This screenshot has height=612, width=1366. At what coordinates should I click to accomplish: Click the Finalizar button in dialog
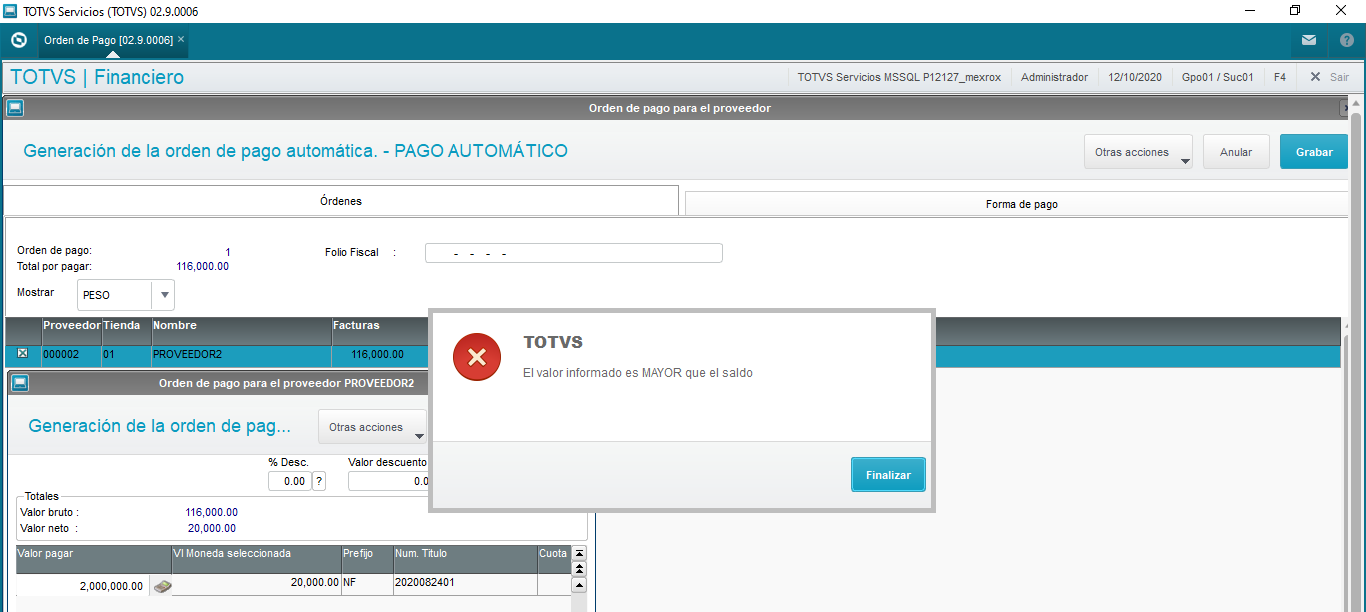[888, 475]
